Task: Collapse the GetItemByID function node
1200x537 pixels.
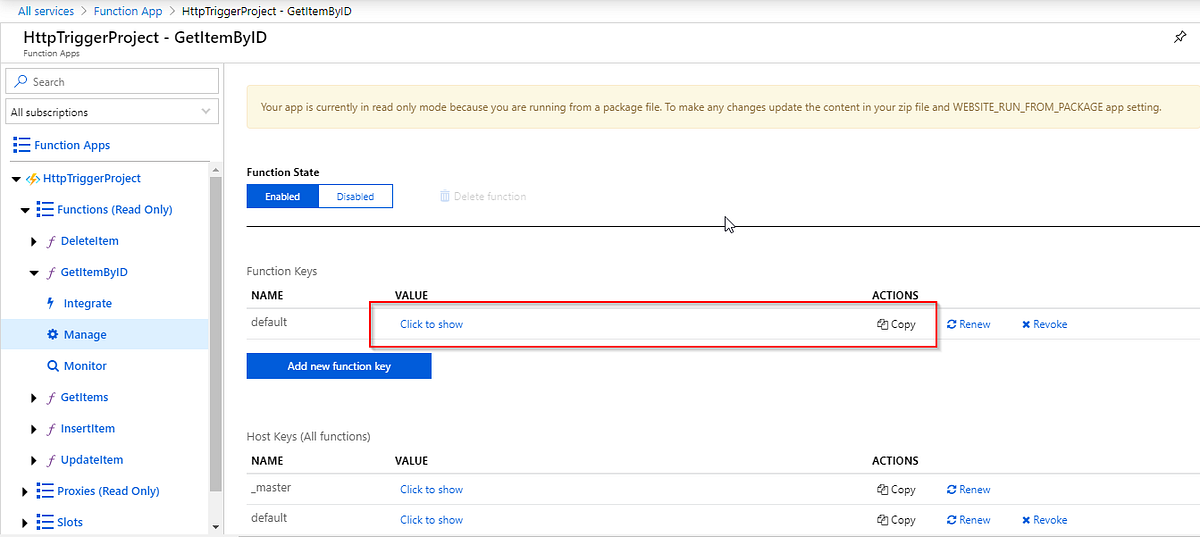Action: (x=36, y=272)
